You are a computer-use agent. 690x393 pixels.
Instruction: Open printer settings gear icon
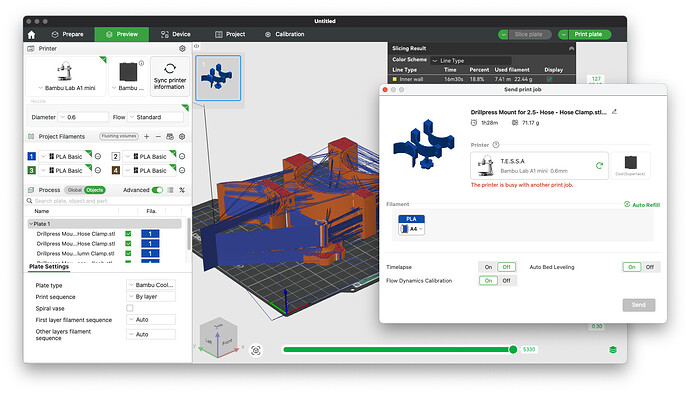coord(182,48)
